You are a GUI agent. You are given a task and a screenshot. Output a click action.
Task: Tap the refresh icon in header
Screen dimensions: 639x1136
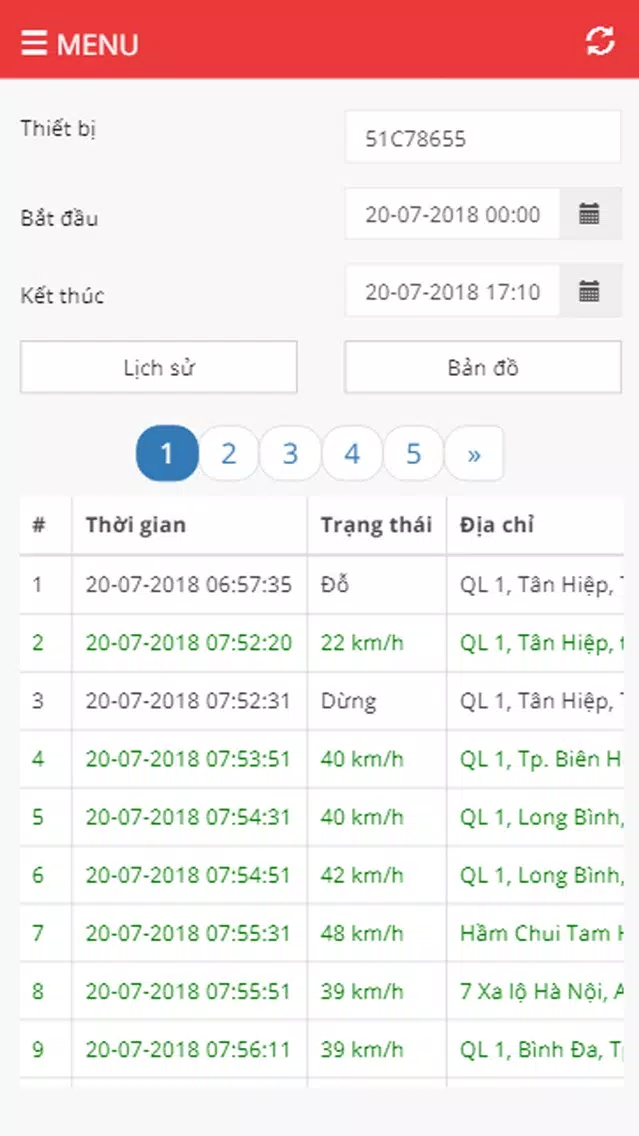tap(600, 41)
